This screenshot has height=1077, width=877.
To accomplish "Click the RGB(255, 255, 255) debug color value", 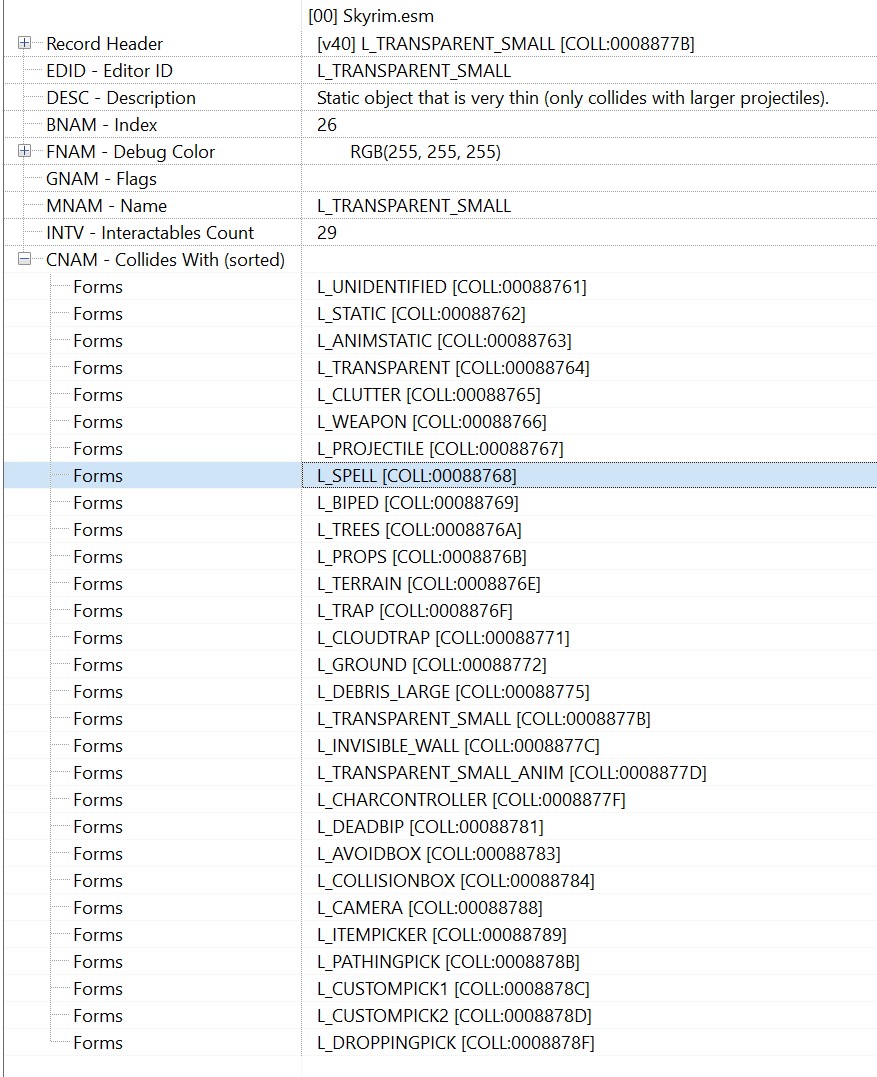I will point(425,151).
